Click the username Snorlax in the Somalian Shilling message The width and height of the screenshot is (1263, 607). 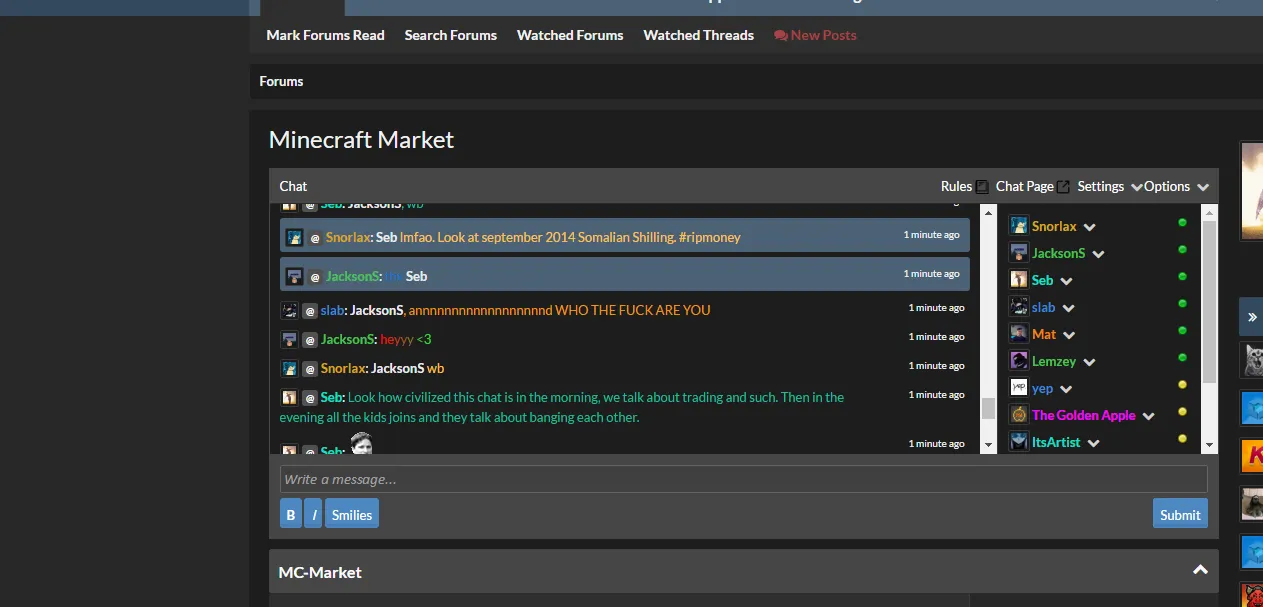348,238
